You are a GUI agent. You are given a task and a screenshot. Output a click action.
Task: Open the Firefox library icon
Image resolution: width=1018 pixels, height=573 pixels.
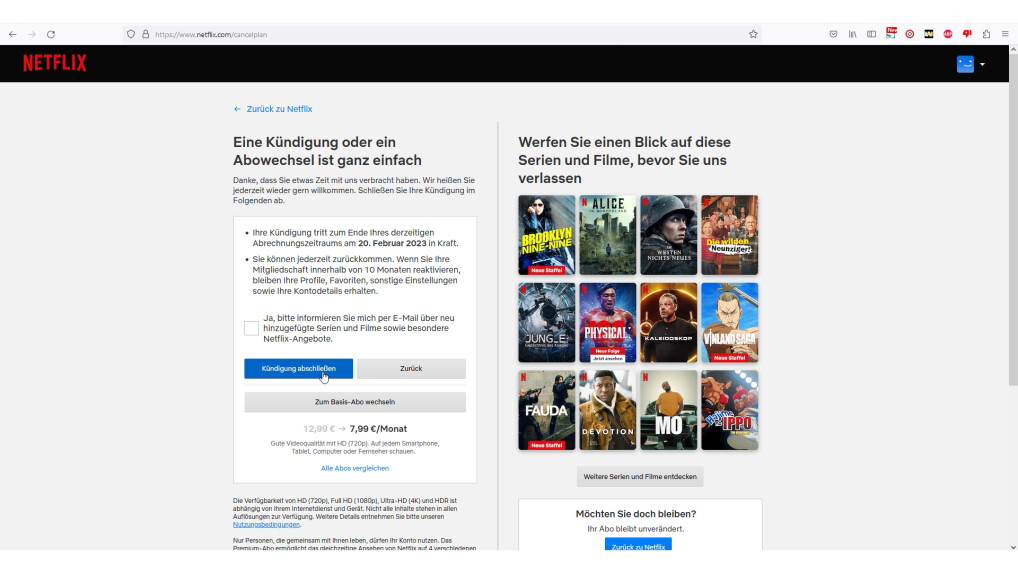[x=853, y=34]
